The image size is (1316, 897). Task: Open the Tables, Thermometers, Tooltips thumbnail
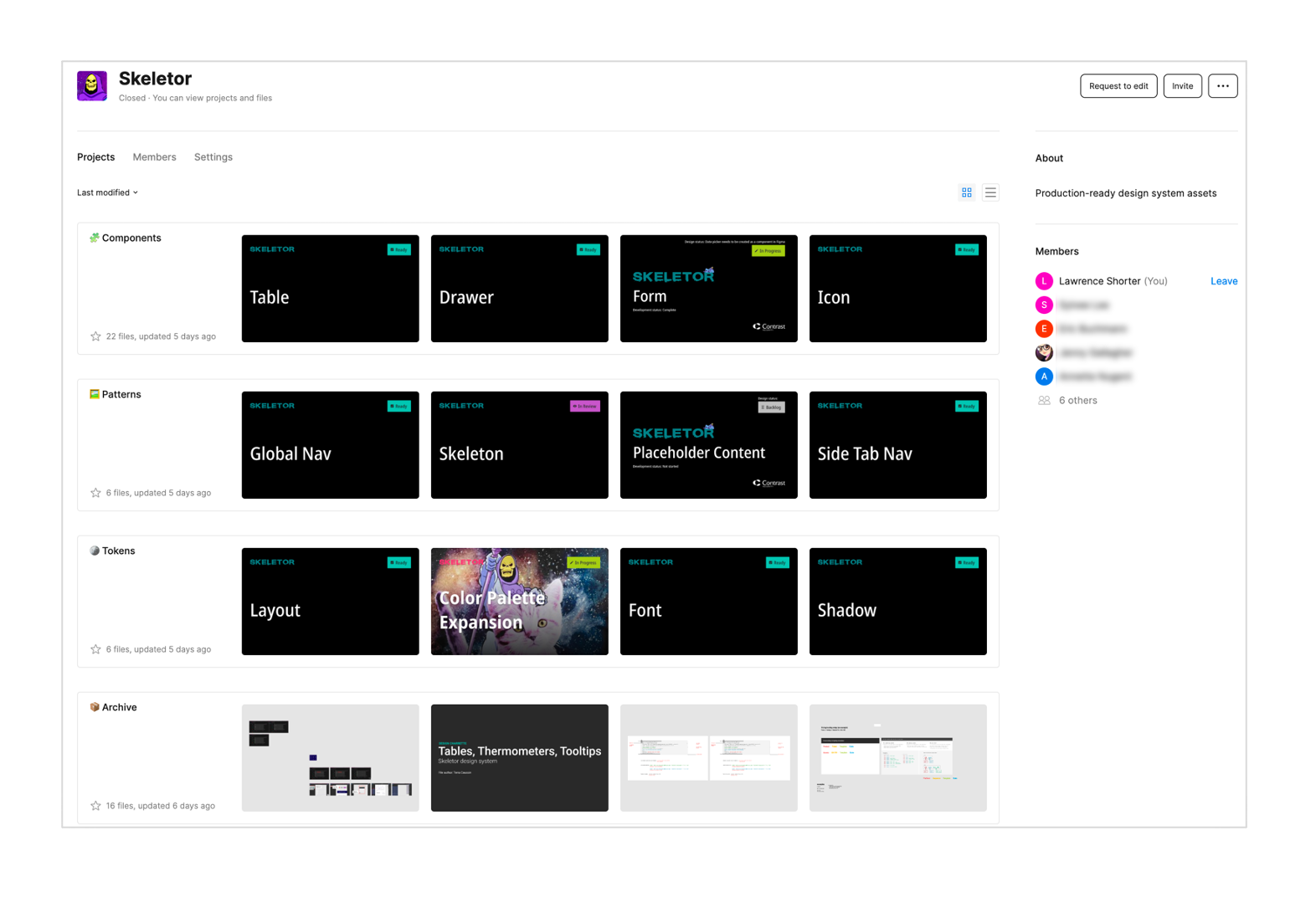(x=519, y=758)
